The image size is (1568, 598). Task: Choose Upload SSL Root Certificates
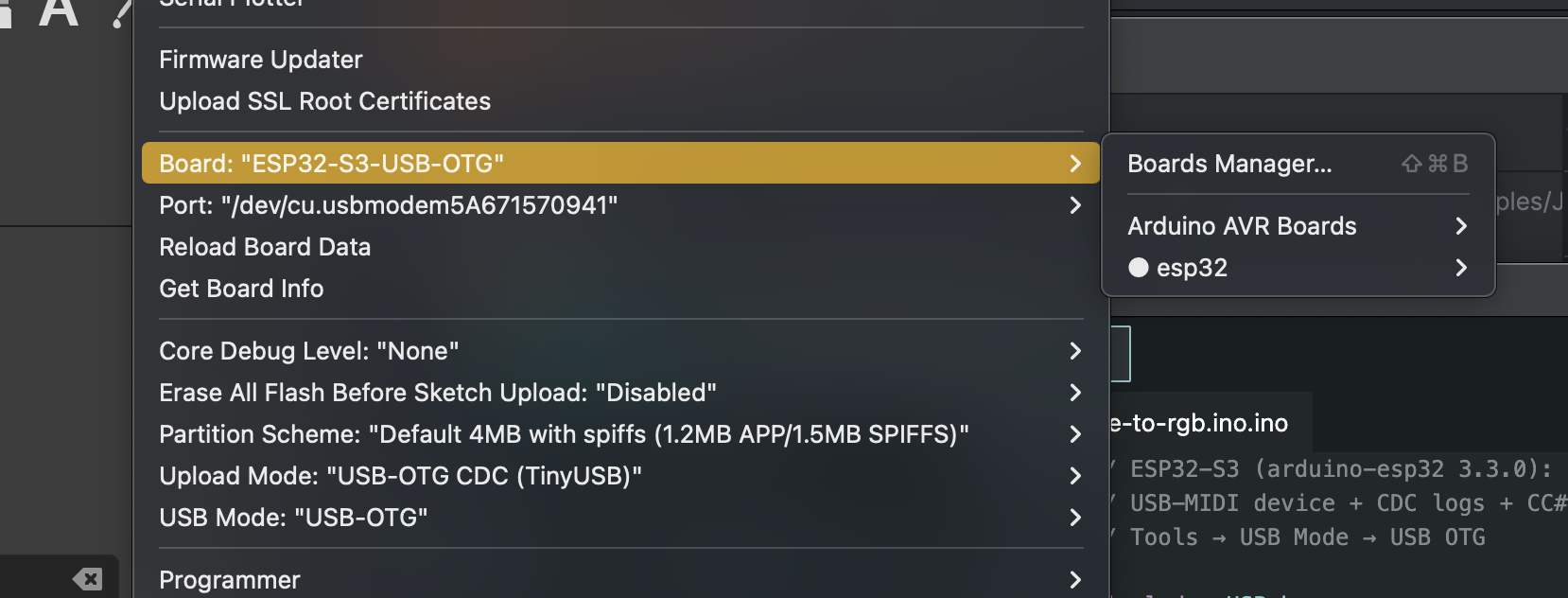324,101
